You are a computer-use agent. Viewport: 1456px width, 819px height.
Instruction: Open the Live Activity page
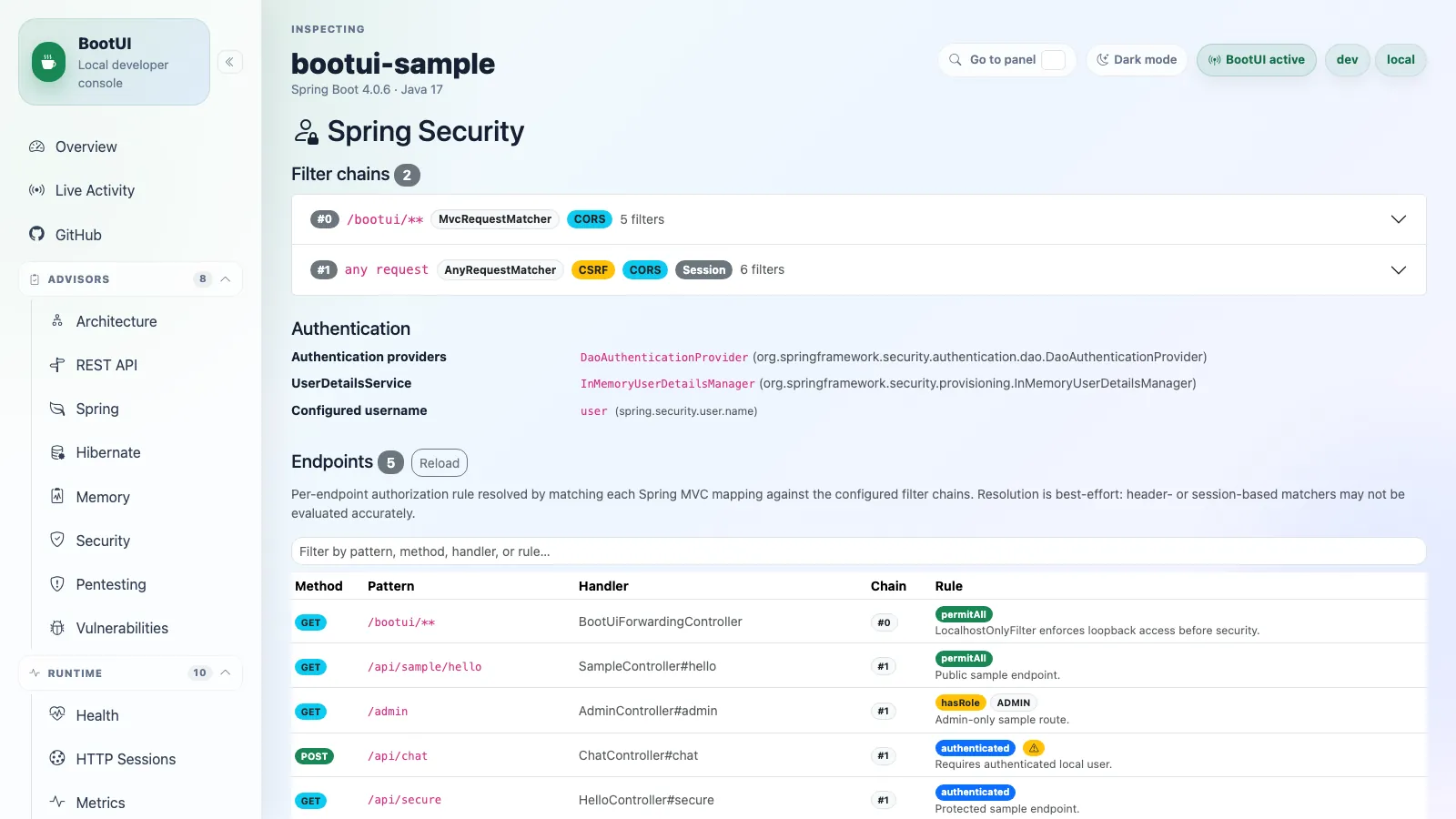pyautogui.click(x=95, y=190)
